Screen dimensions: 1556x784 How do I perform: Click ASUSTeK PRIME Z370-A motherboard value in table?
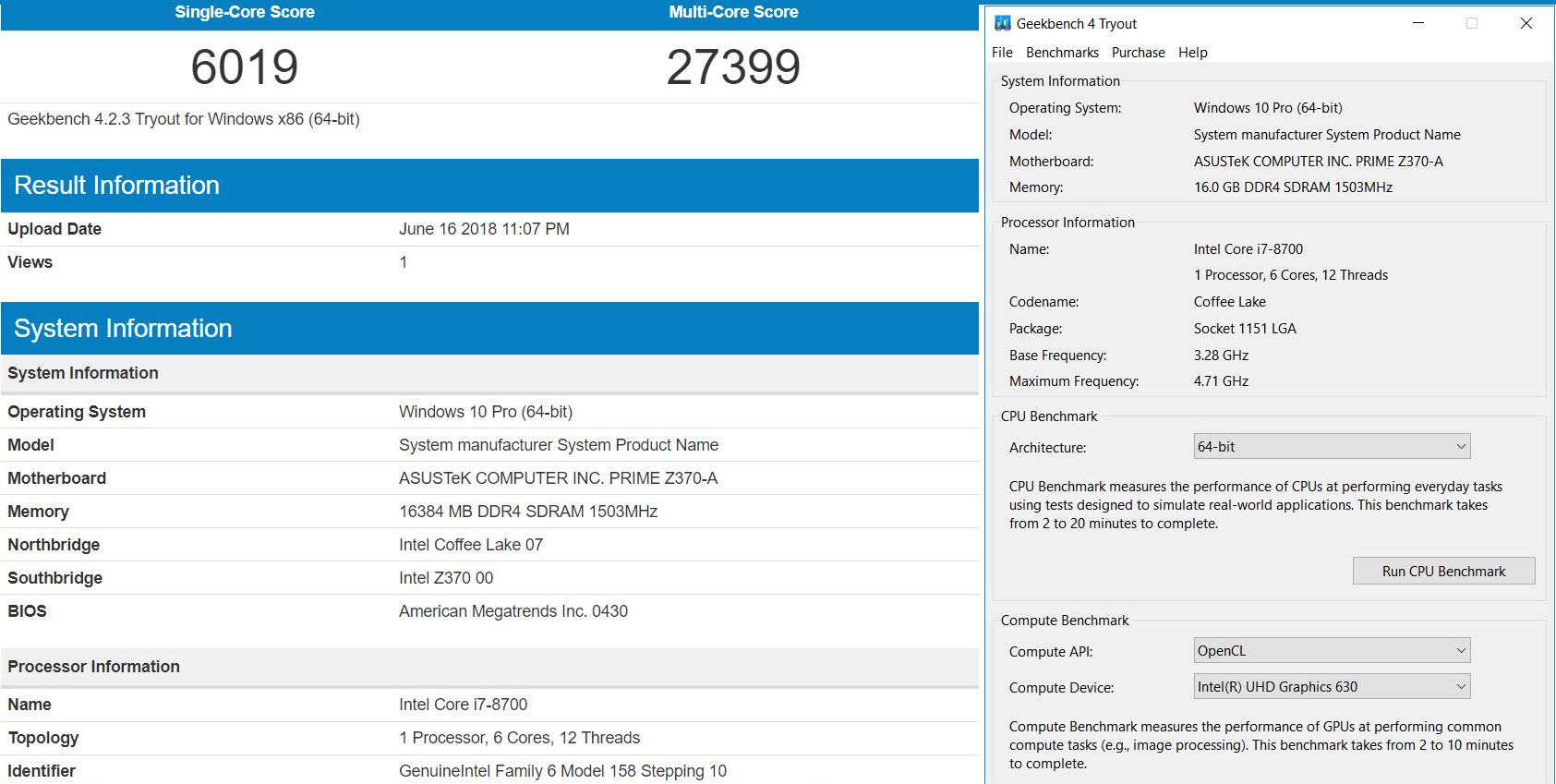tap(558, 478)
